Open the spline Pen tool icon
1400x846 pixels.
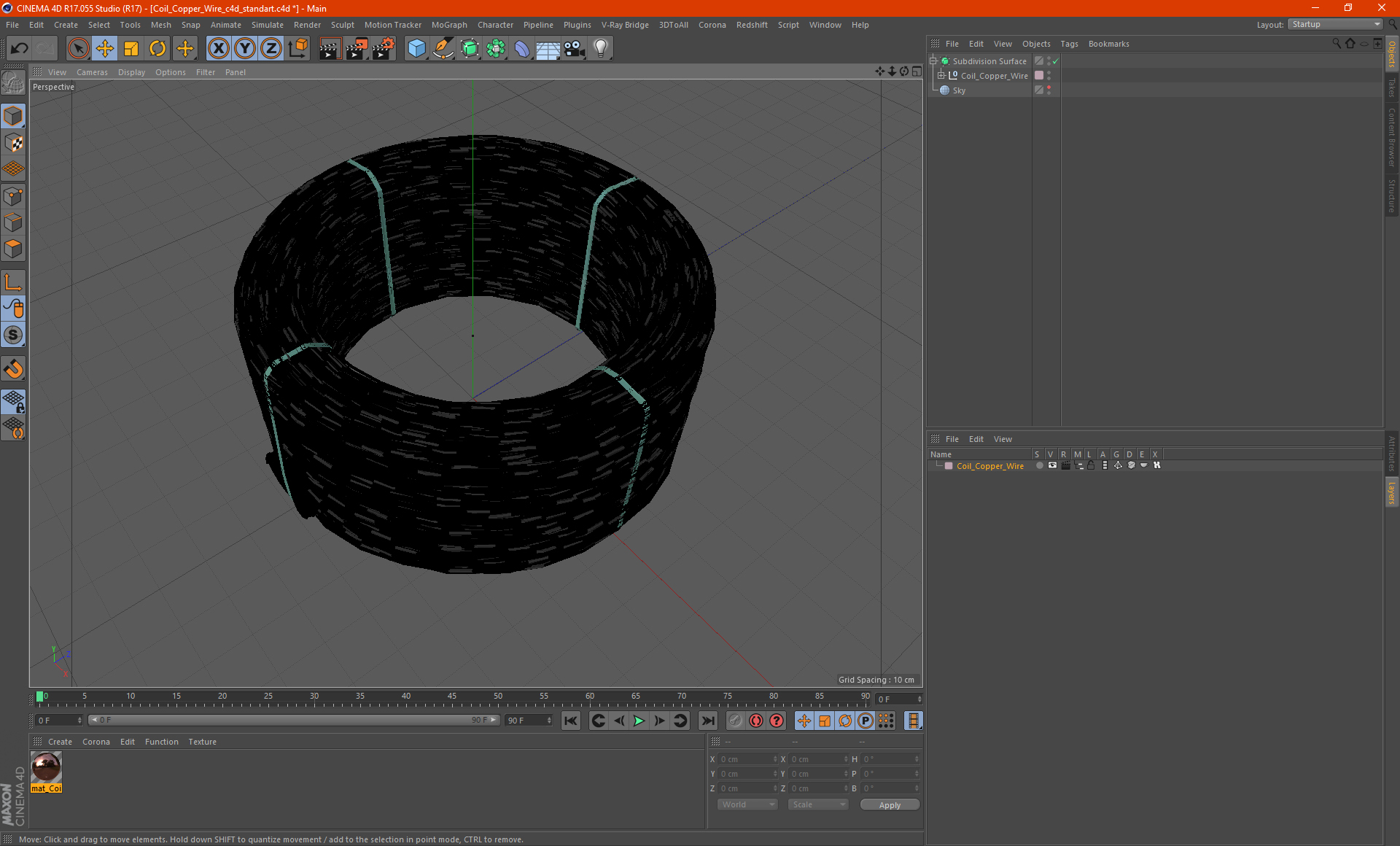[443, 49]
